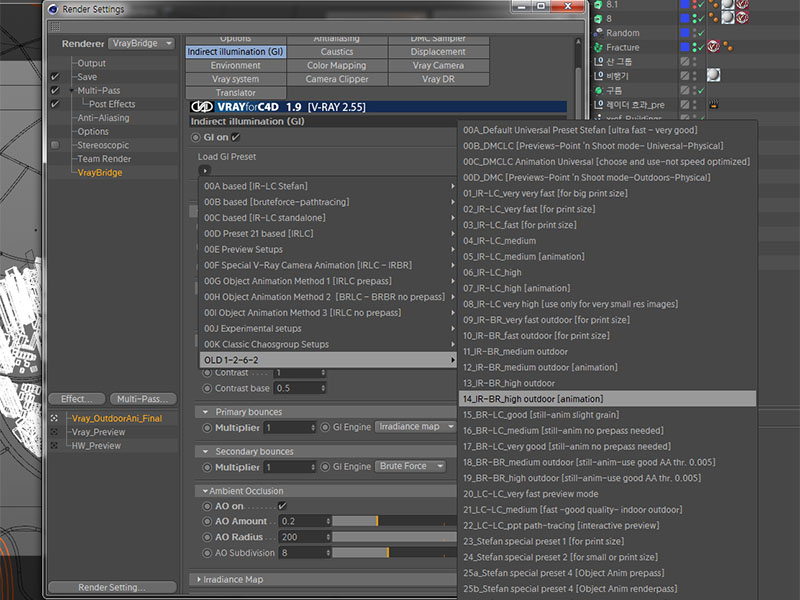The image size is (800, 600).
Task: Enable the Stereoscopic checkbox
Action: (55, 145)
